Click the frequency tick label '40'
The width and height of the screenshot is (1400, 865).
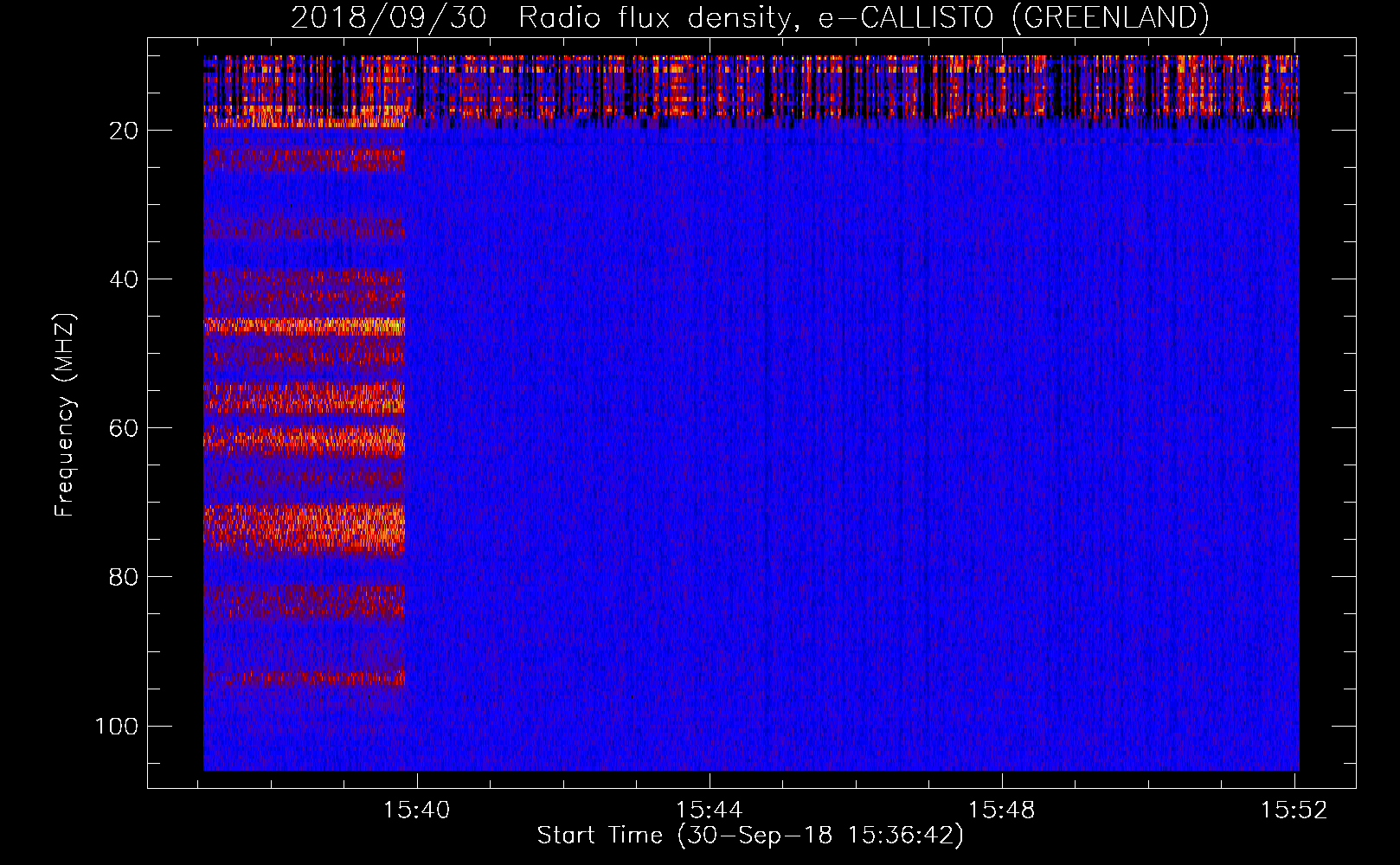coord(124,279)
